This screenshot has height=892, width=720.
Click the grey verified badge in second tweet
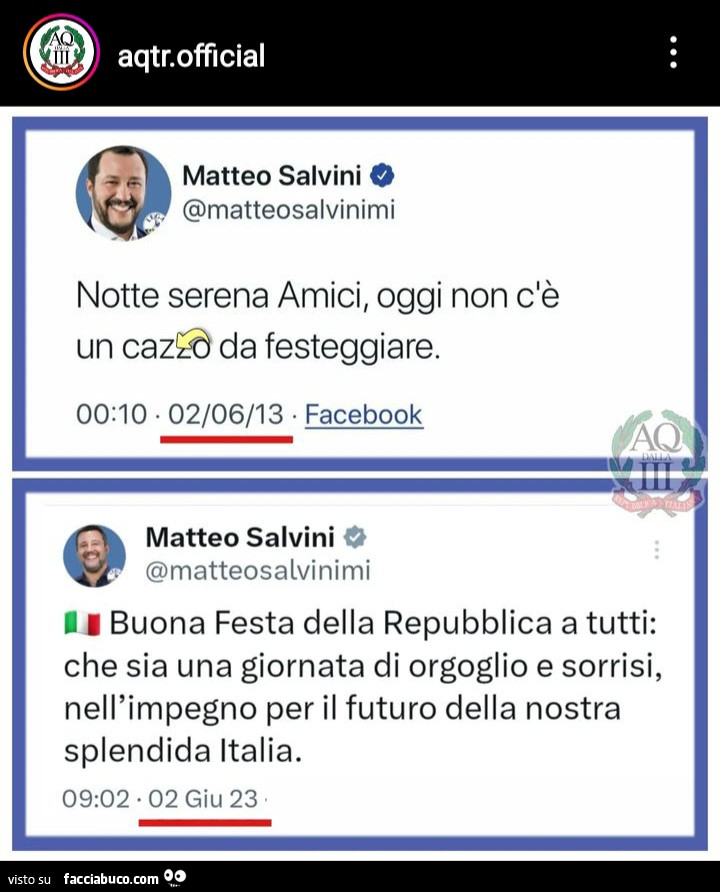tap(355, 537)
